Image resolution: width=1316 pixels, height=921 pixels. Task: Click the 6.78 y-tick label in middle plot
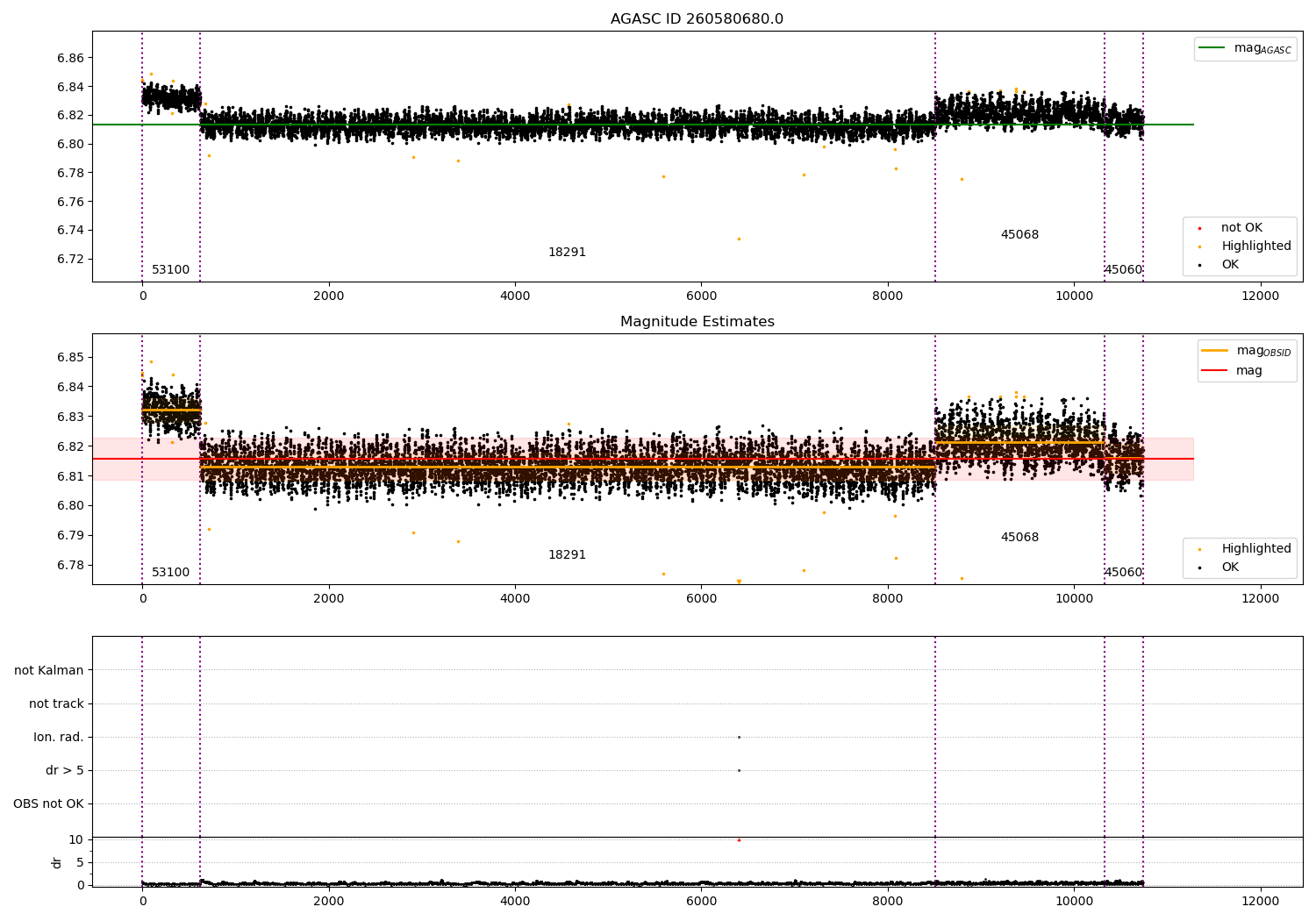[70, 566]
